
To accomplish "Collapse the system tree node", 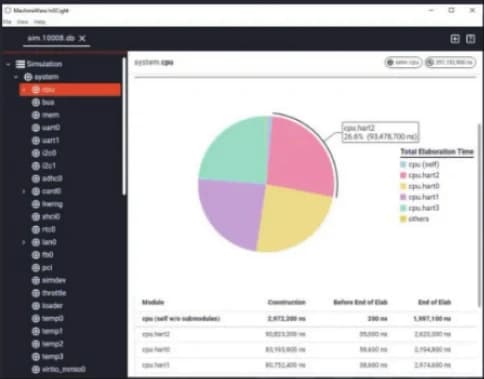I will 16,77.
